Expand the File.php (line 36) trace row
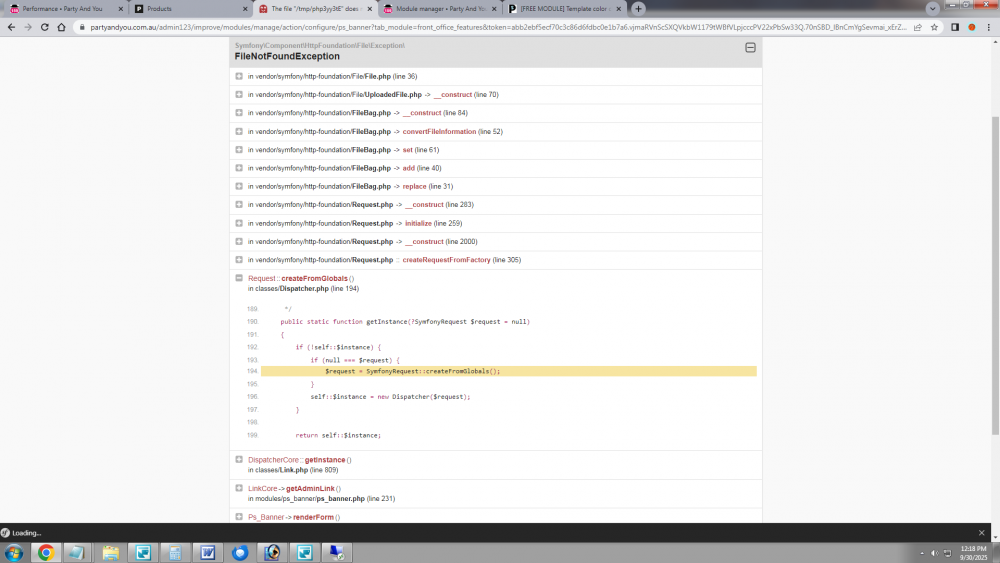The width and height of the screenshot is (1000, 563). point(239,76)
